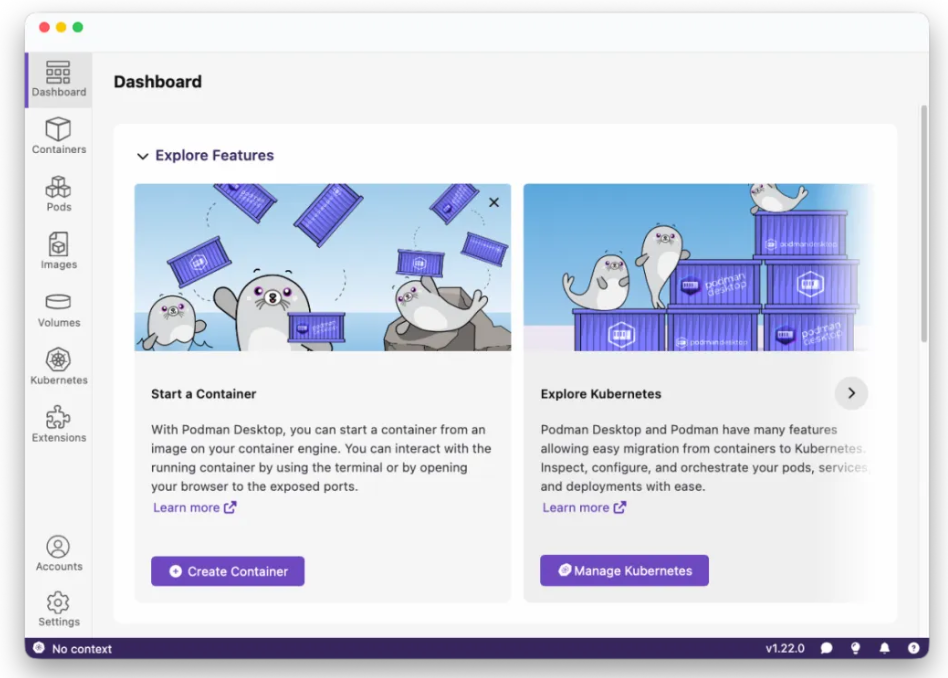948x678 pixels.
Task: Open the No context selector
Action: [73, 649]
